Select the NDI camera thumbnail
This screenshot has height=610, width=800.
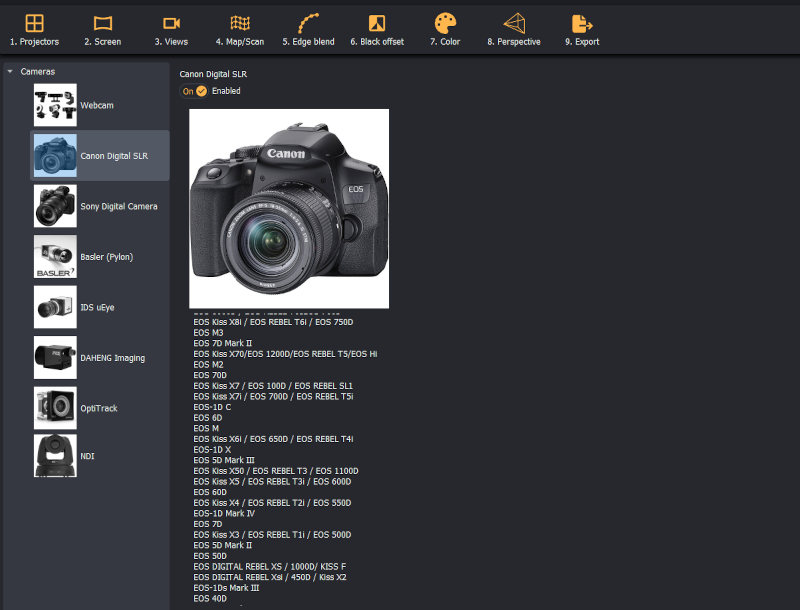point(55,456)
